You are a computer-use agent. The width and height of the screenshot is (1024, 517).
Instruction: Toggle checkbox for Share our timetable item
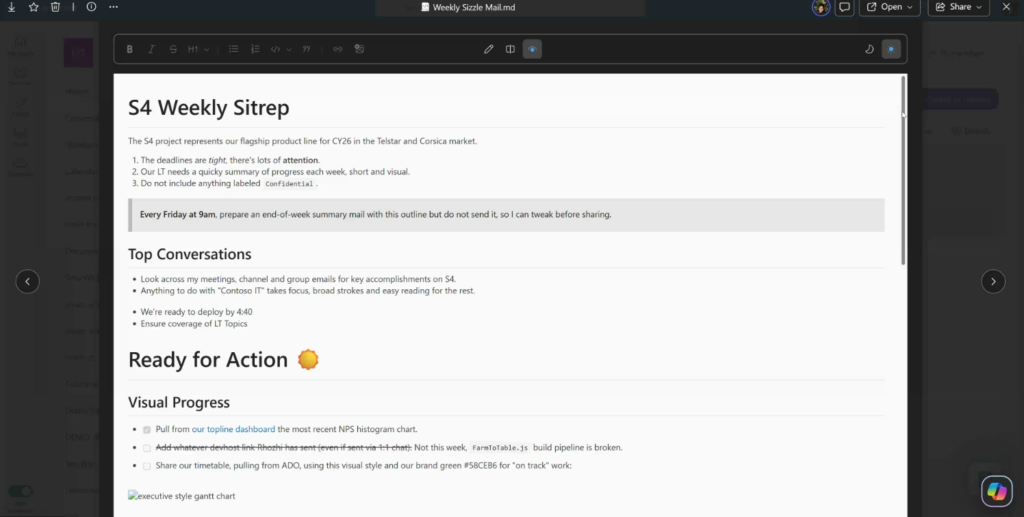click(x=147, y=466)
